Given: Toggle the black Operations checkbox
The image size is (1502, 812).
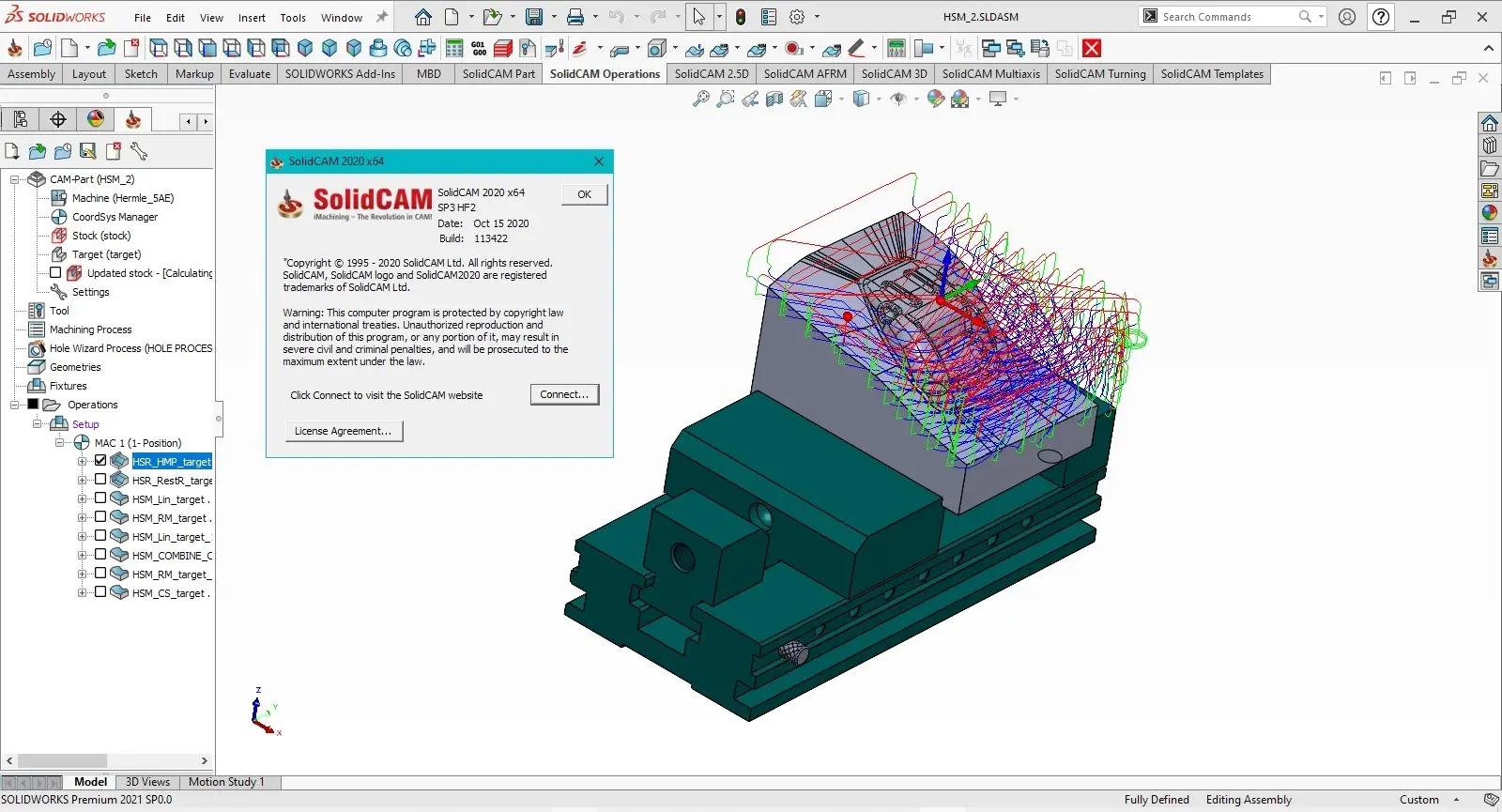Looking at the screenshot, I should point(33,405).
